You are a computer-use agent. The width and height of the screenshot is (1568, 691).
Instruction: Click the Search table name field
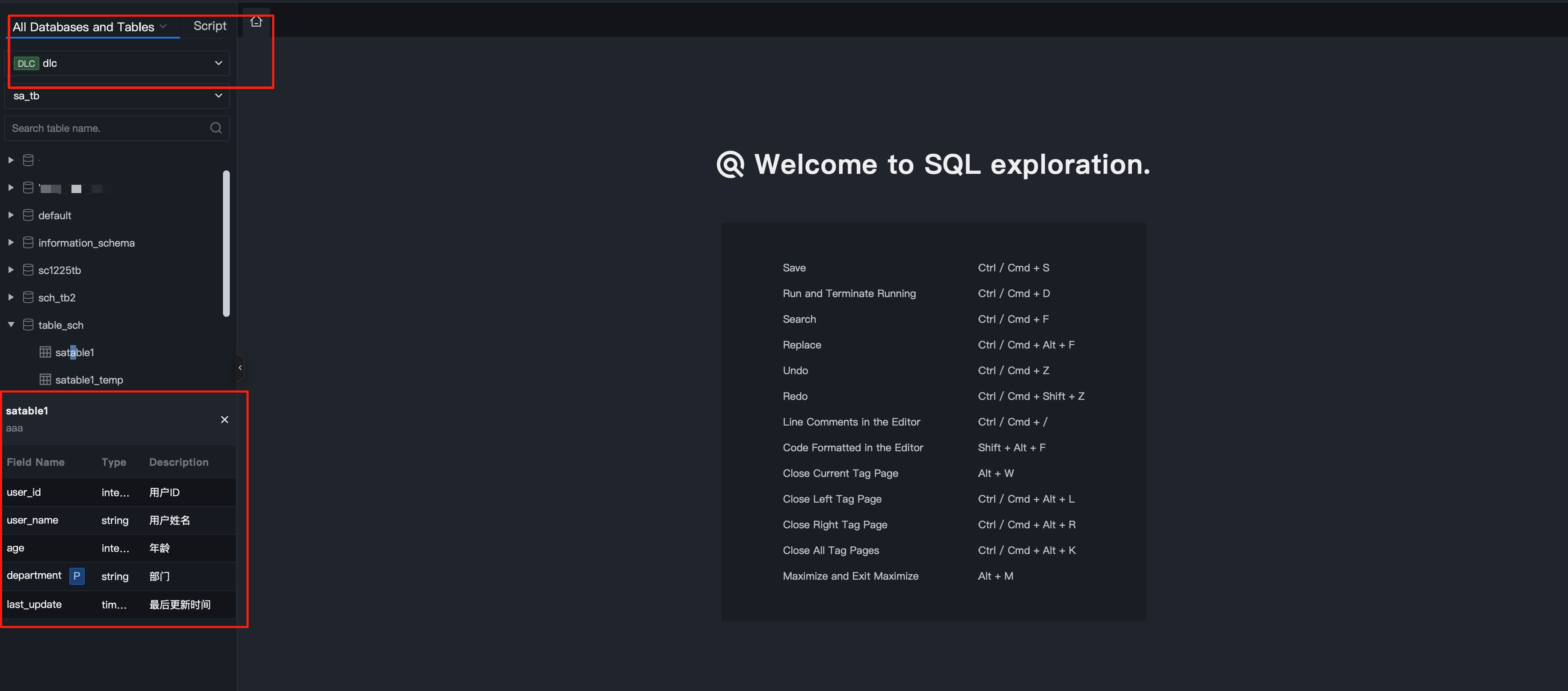pyautogui.click(x=107, y=128)
